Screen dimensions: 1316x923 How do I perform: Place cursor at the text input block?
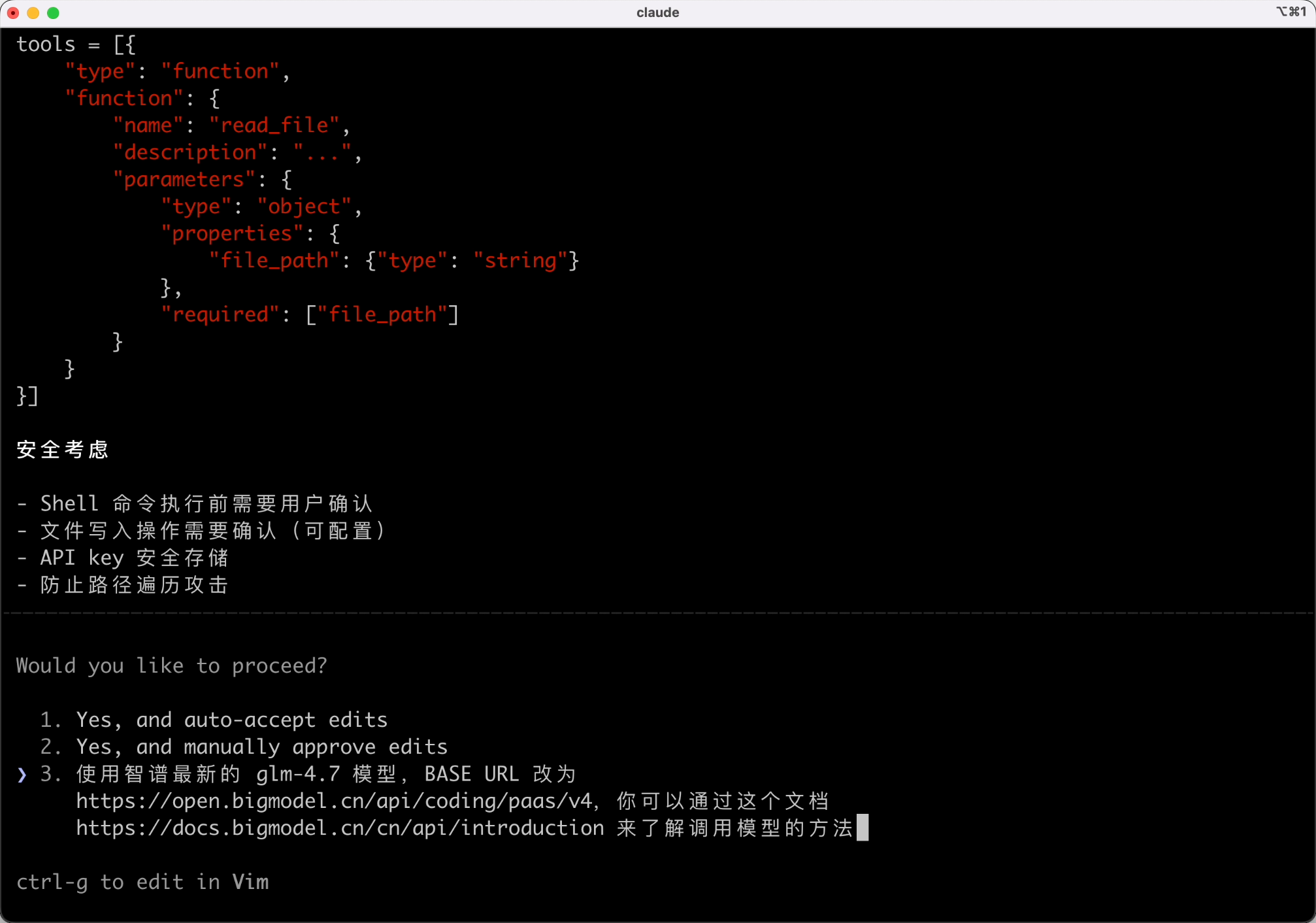coord(863,828)
